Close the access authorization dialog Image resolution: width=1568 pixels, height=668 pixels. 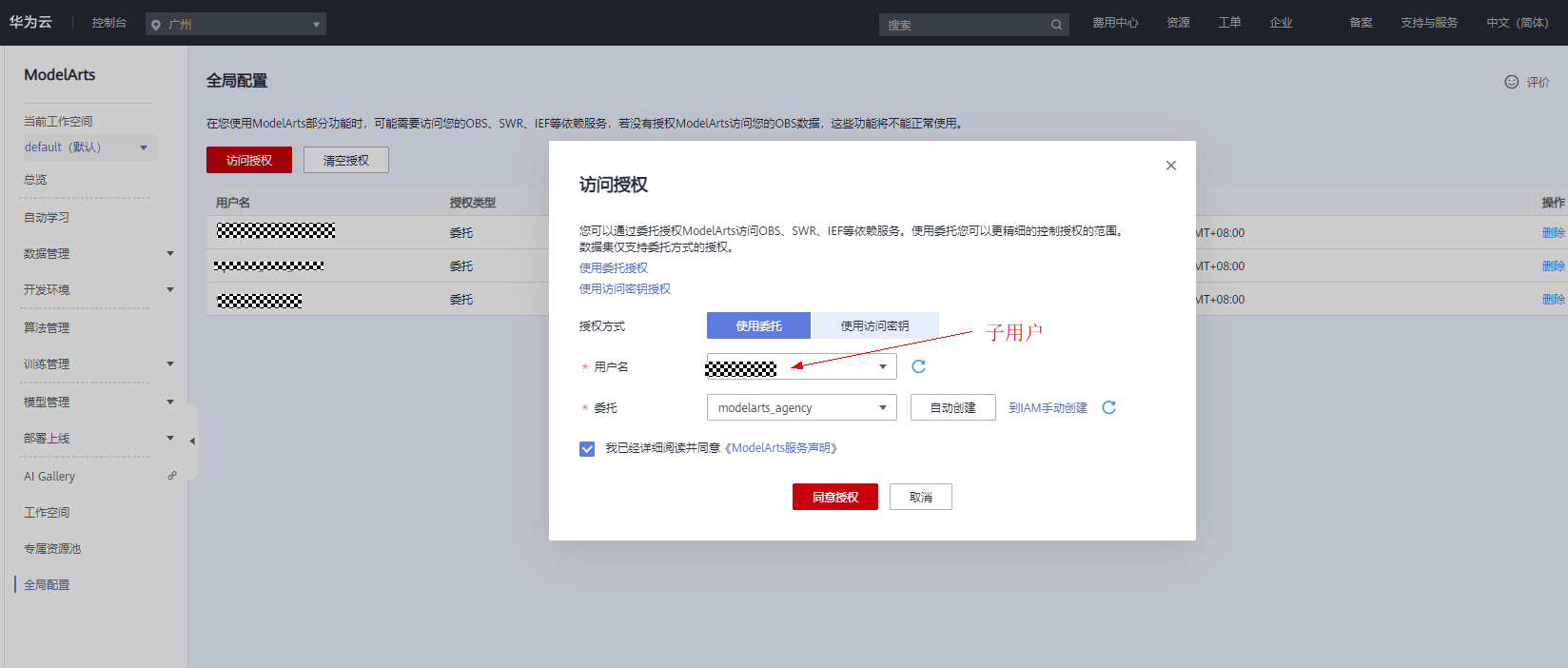tap(1171, 166)
